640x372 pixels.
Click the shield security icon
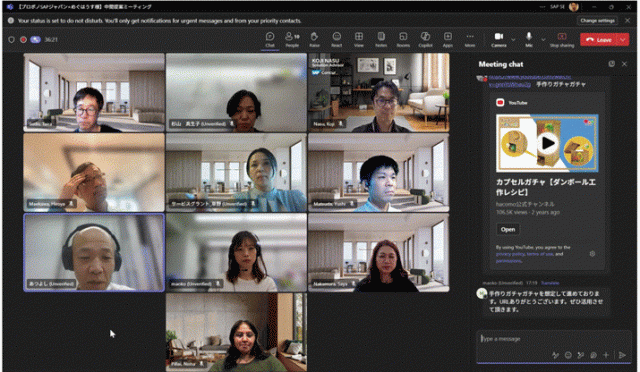(11, 40)
